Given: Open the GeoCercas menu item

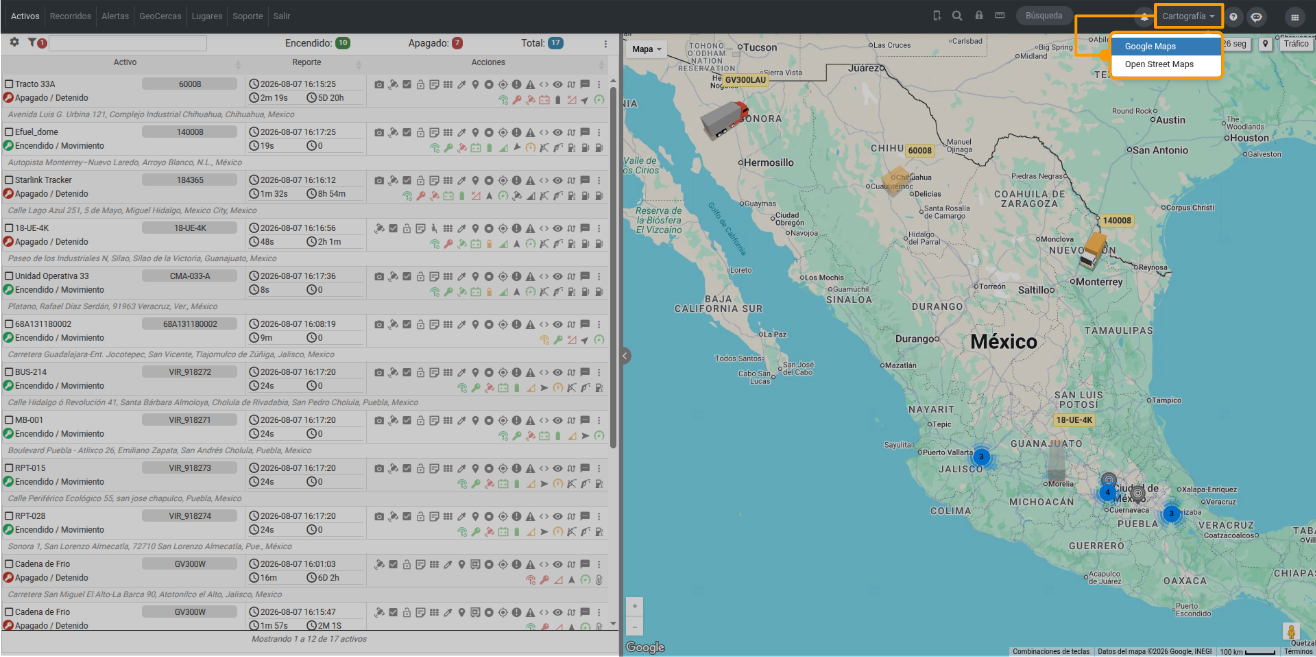Looking at the screenshot, I should (x=160, y=16).
